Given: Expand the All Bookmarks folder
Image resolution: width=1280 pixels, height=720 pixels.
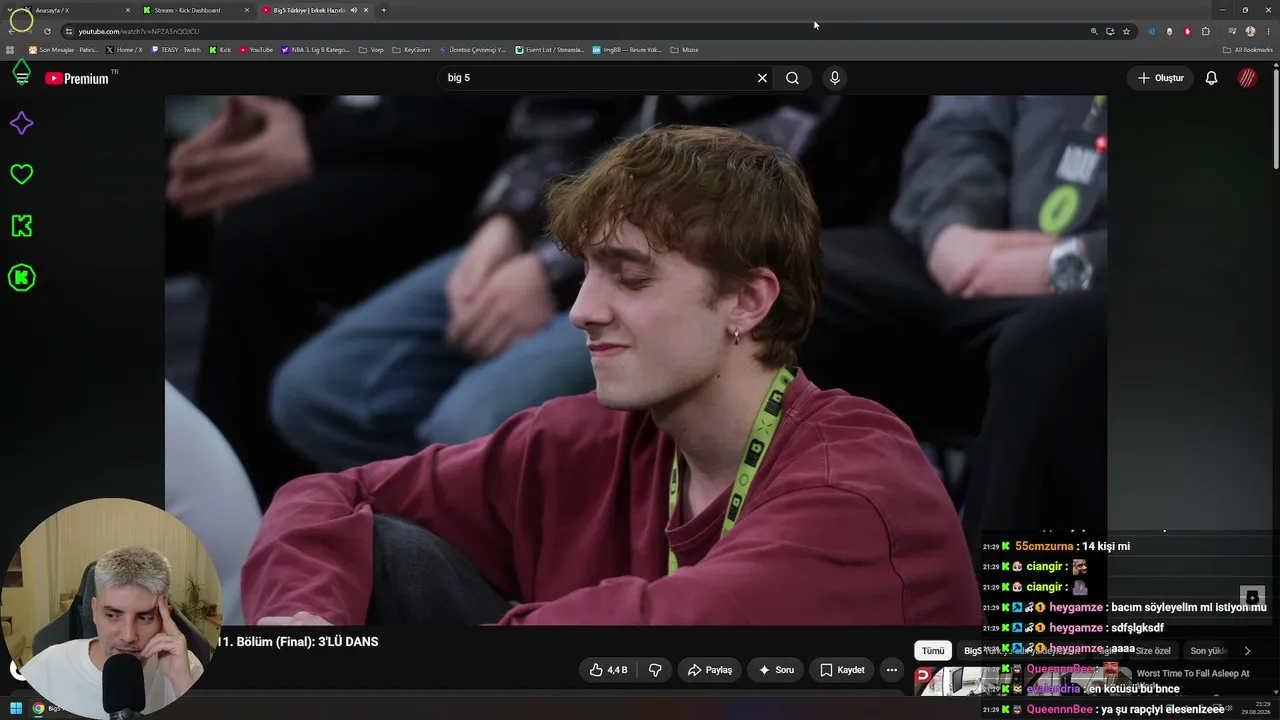Looking at the screenshot, I should [x=1248, y=50].
